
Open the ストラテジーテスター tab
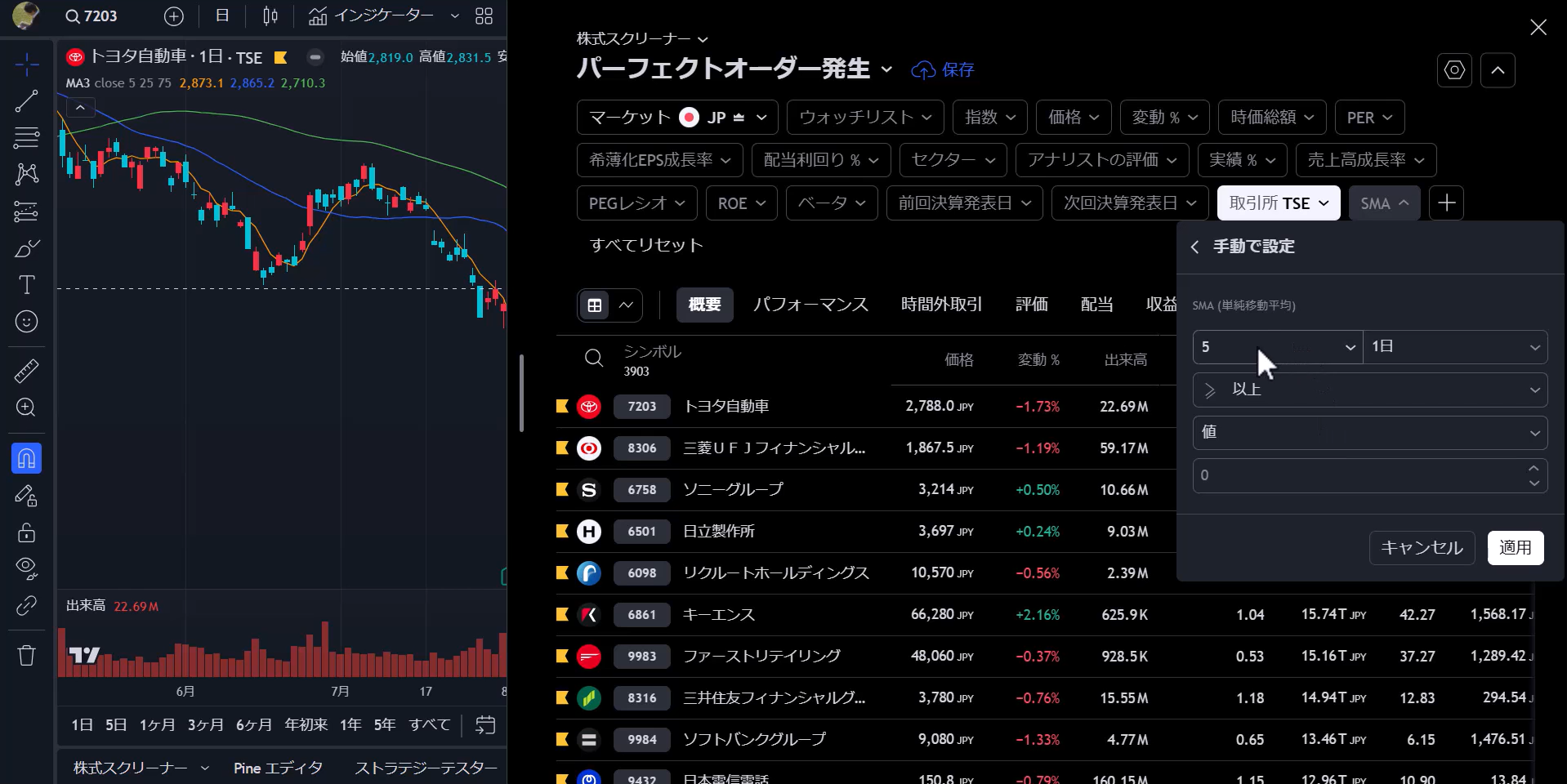[x=426, y=768]
